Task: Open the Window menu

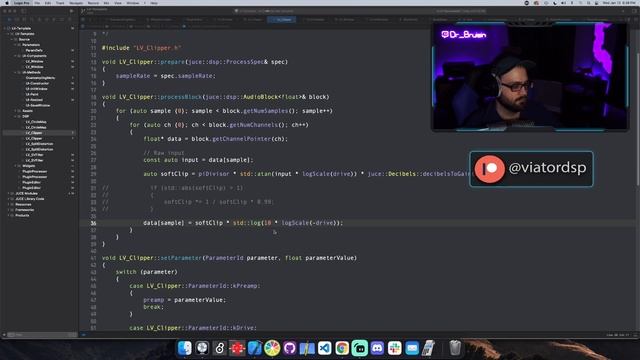Action: [x=133, y=3]
